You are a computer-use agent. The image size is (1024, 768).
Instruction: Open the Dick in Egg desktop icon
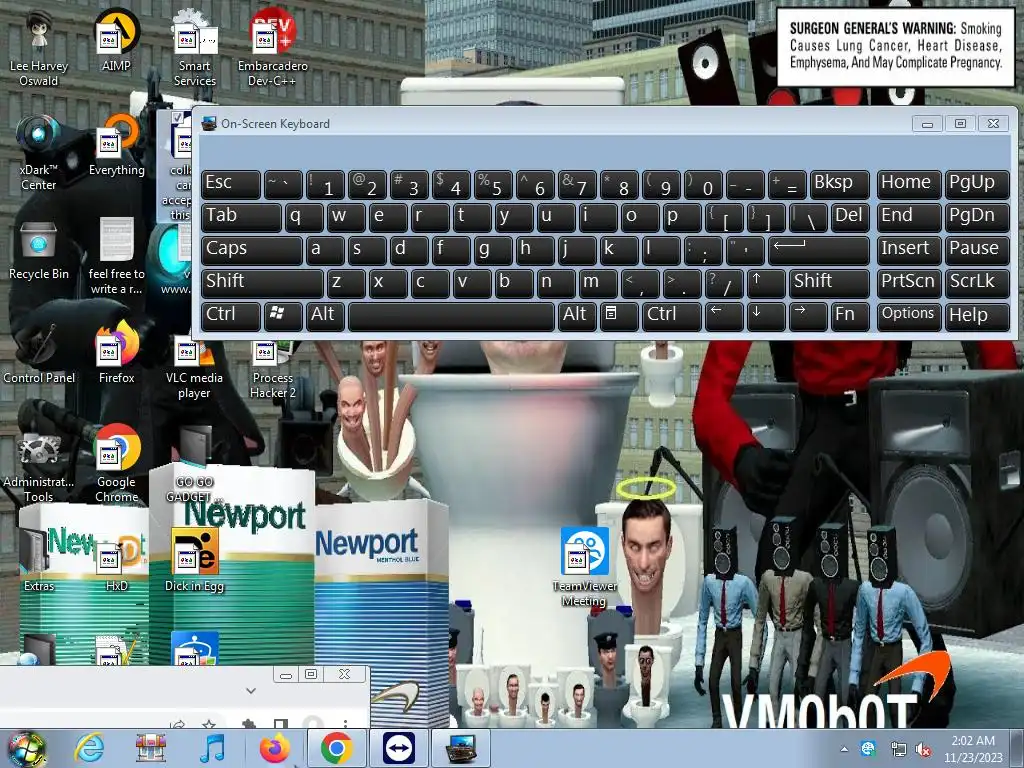coord(195,560)
